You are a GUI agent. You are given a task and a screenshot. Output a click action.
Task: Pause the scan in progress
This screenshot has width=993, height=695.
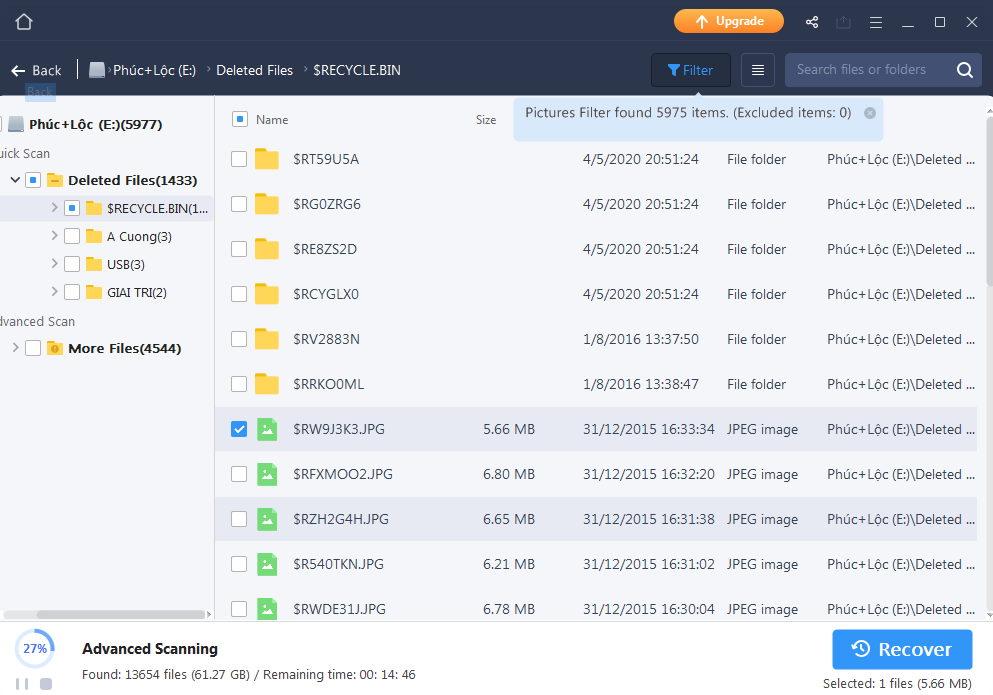pyautogui.click(x=22, y=684)
